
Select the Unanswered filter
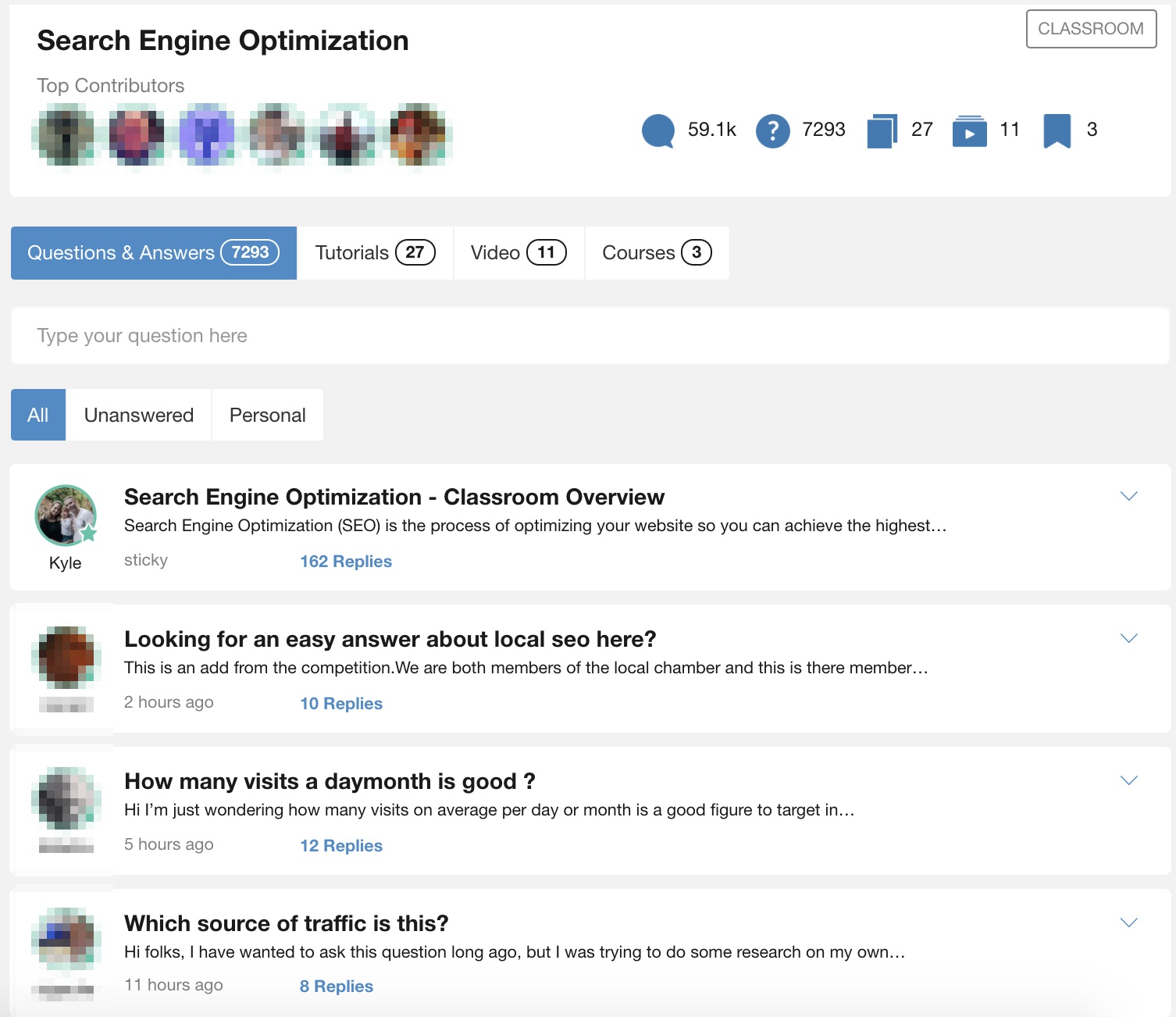point(139,415)
